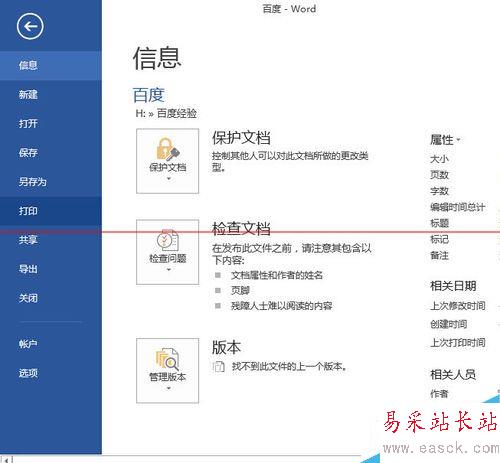Click the 大小 property label
The height and width of the screenshot is (463, 500).
439,159
